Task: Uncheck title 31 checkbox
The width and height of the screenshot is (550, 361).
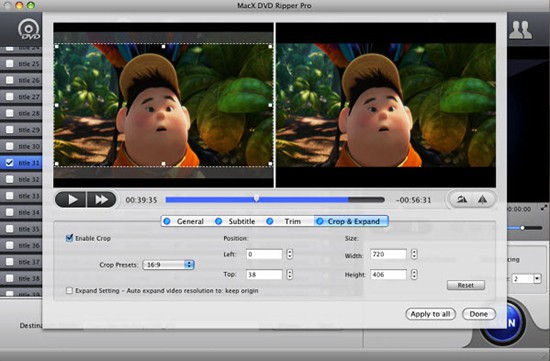Action: click(x=9, y=163)
